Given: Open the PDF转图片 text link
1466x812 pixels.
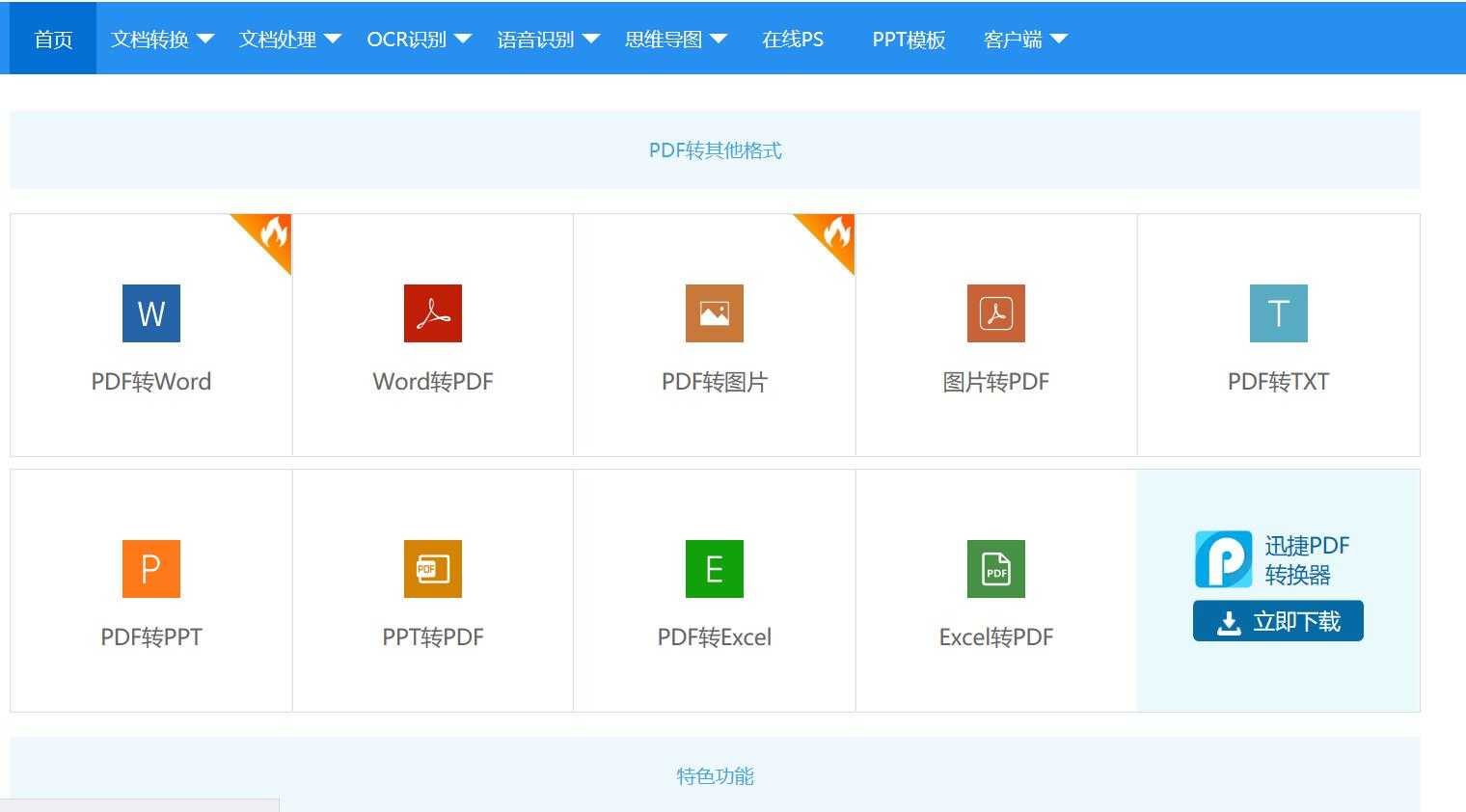Looking at the screenshot, I should tap(715, 382).
